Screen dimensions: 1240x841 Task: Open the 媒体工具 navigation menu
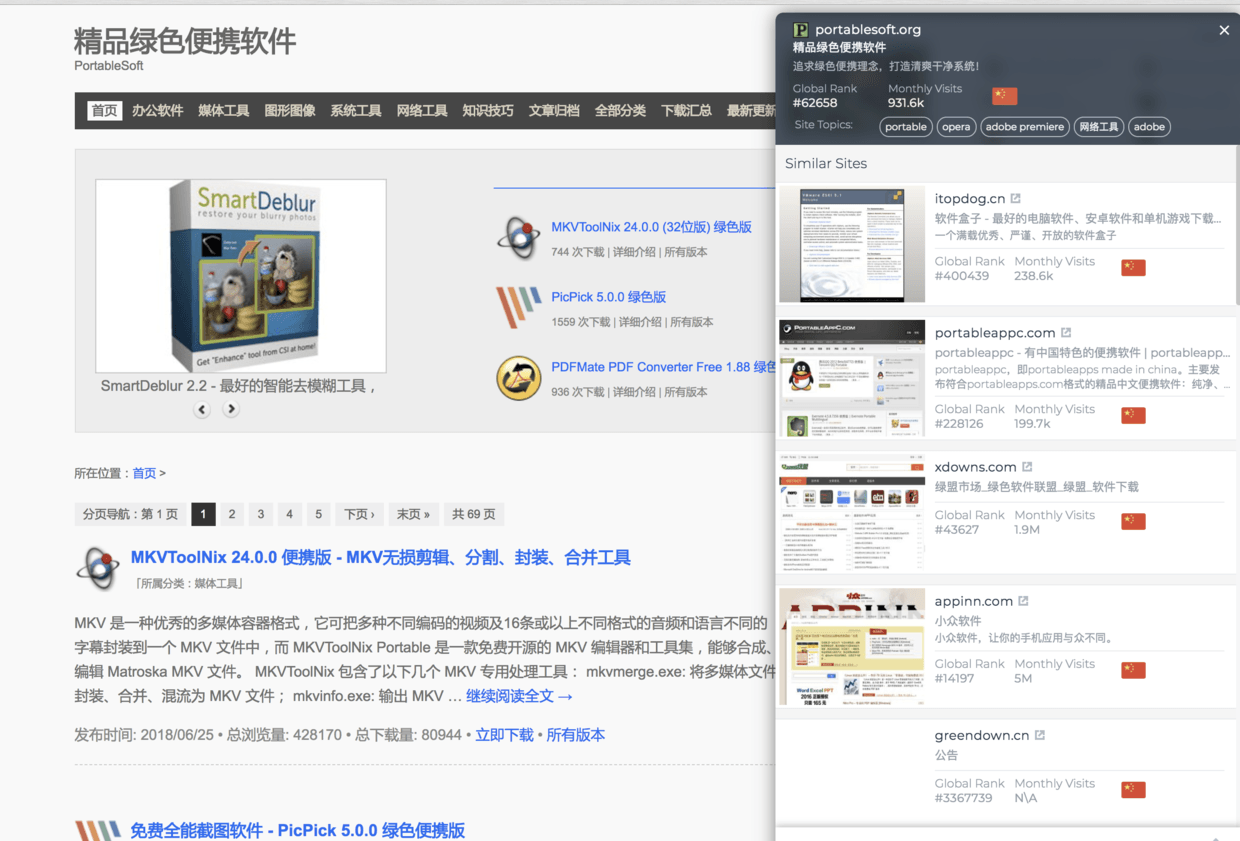click(224, 111)
